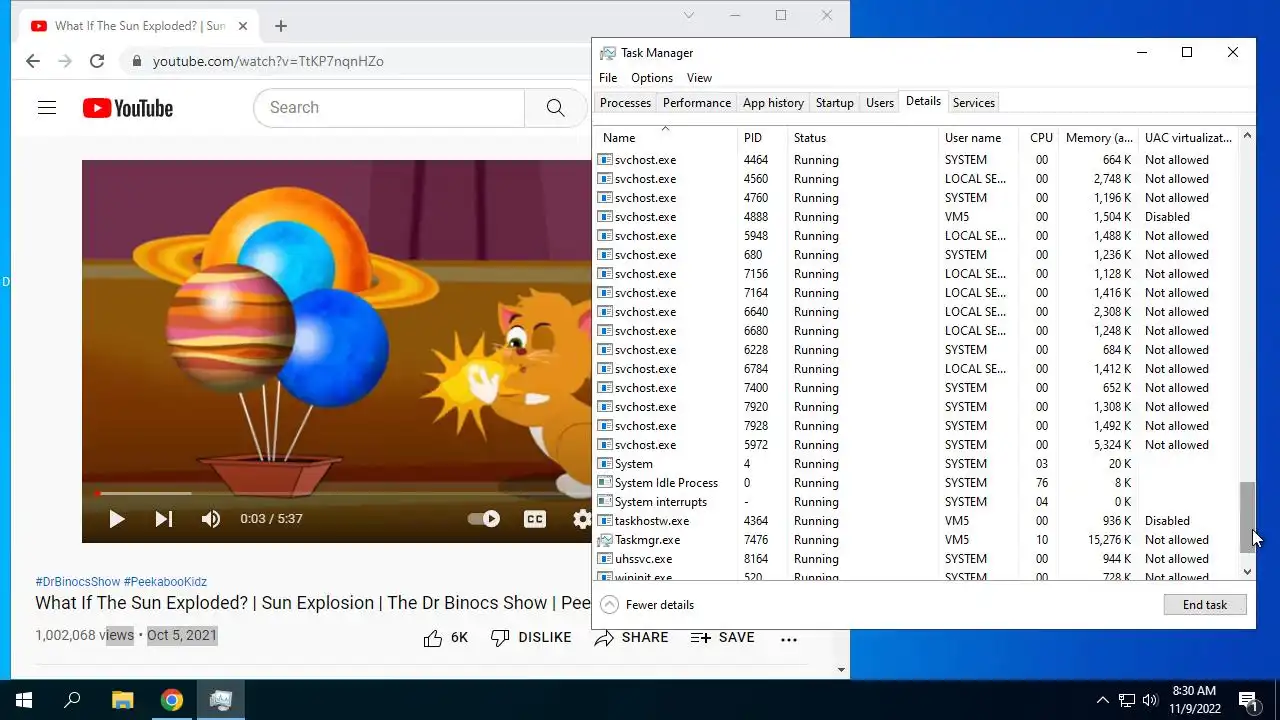Close the YouTube browser tab
This screenshot has width=1280, height=720.
click(x=243, y=26)
